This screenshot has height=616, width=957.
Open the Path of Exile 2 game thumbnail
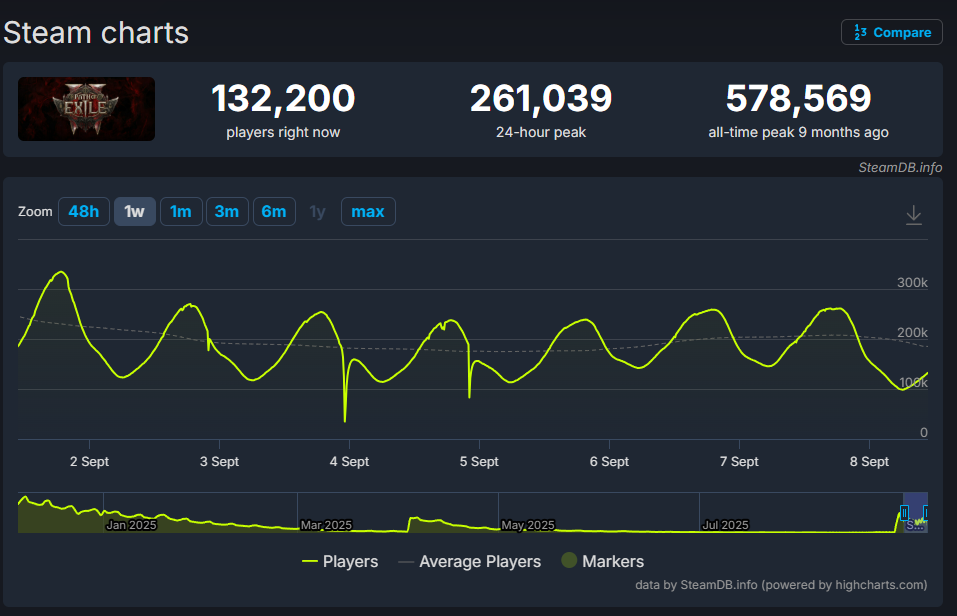tap(86, 109)
